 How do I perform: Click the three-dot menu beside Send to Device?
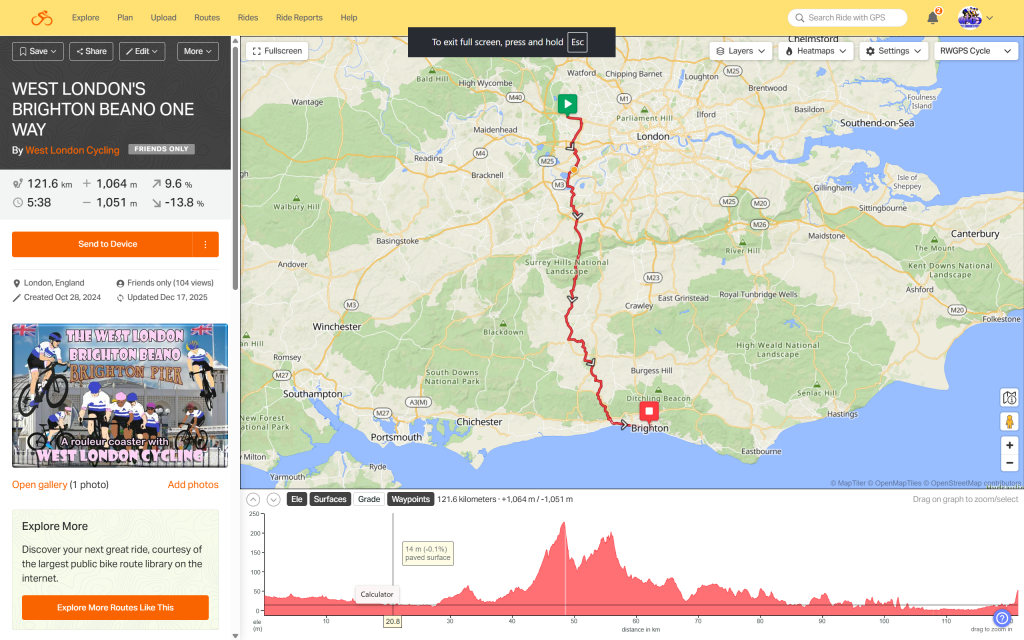(x=205, y=244)
